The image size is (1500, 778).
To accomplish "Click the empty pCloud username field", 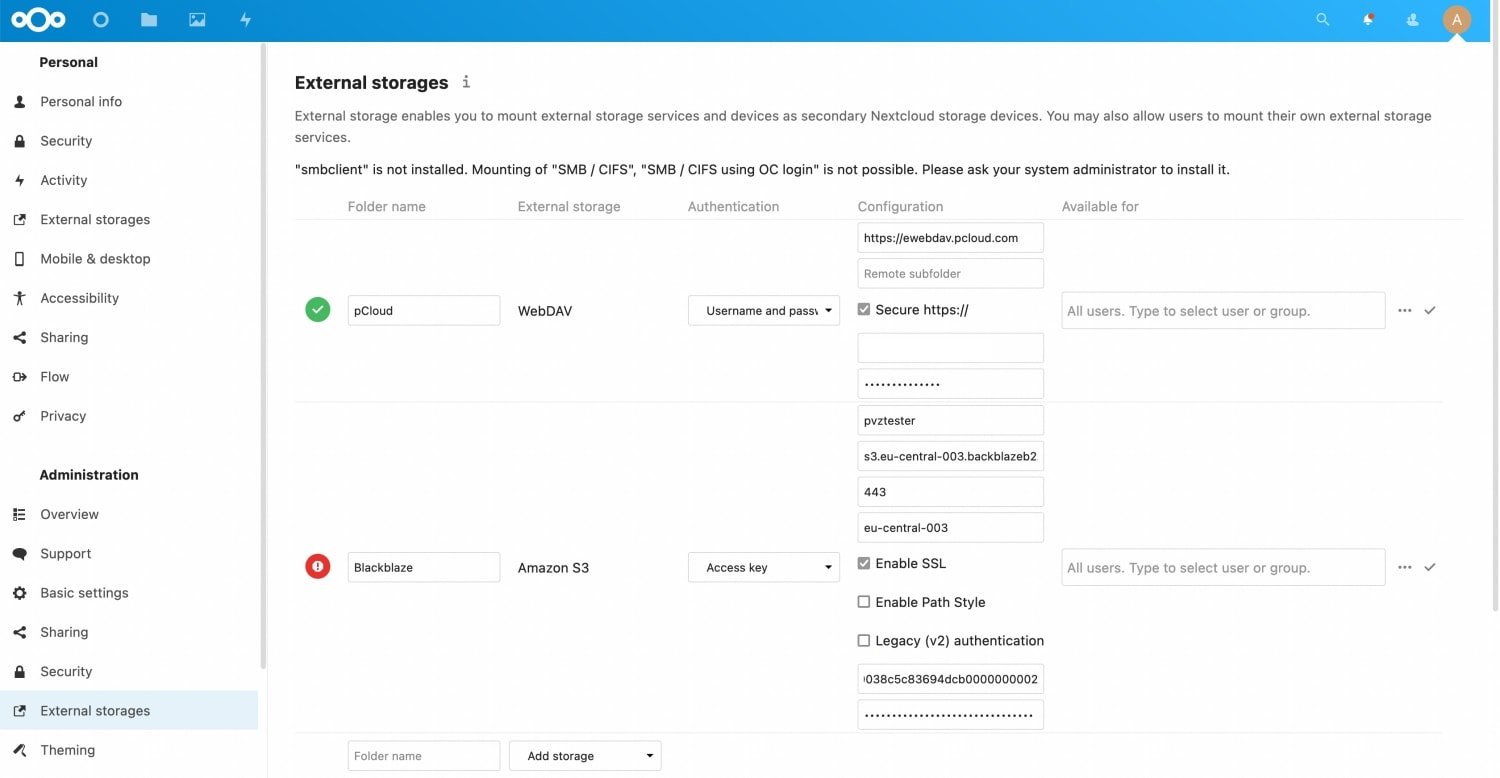I will coord(951,348).
